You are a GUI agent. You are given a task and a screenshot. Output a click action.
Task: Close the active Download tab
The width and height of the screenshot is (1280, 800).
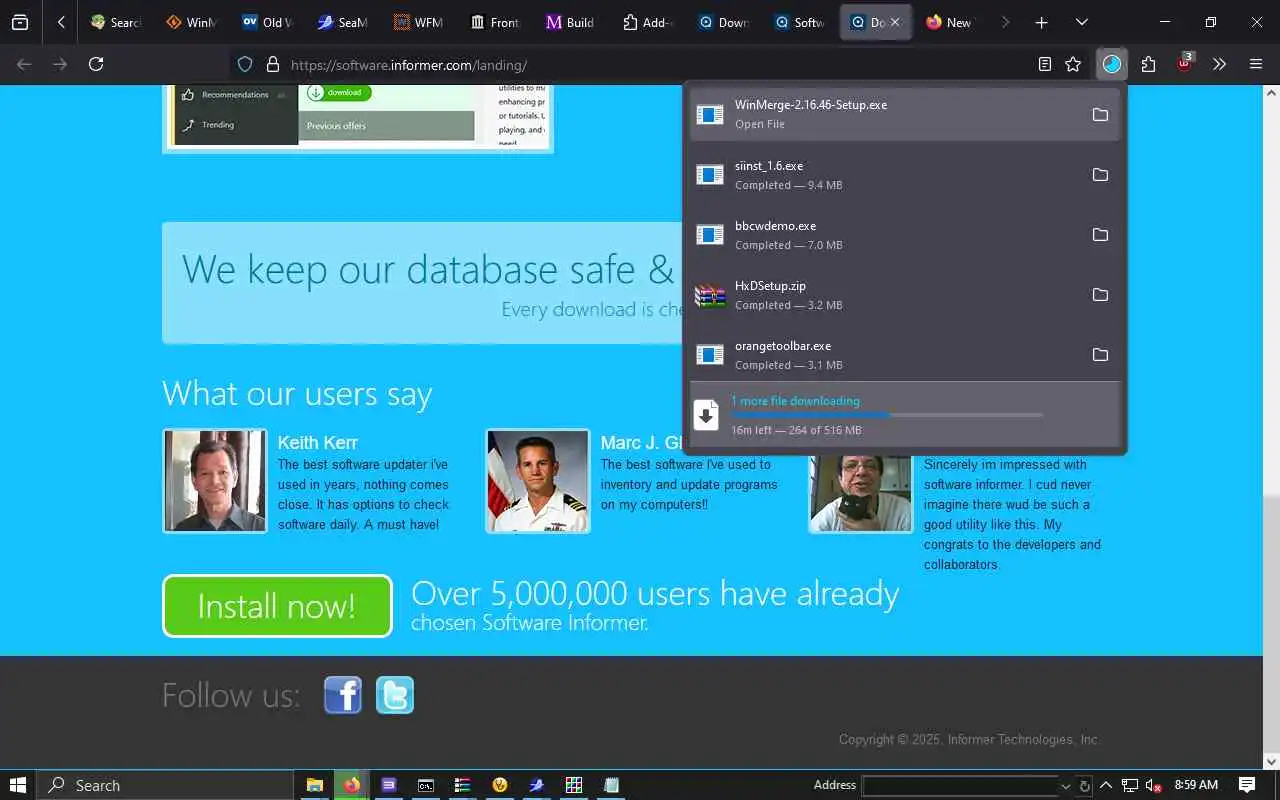point(895,22)
